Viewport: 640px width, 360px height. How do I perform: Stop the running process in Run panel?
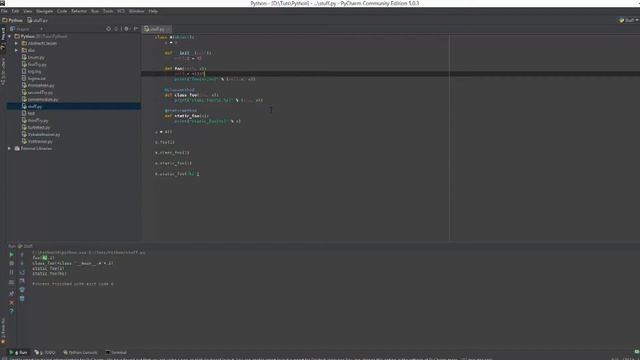11,263
